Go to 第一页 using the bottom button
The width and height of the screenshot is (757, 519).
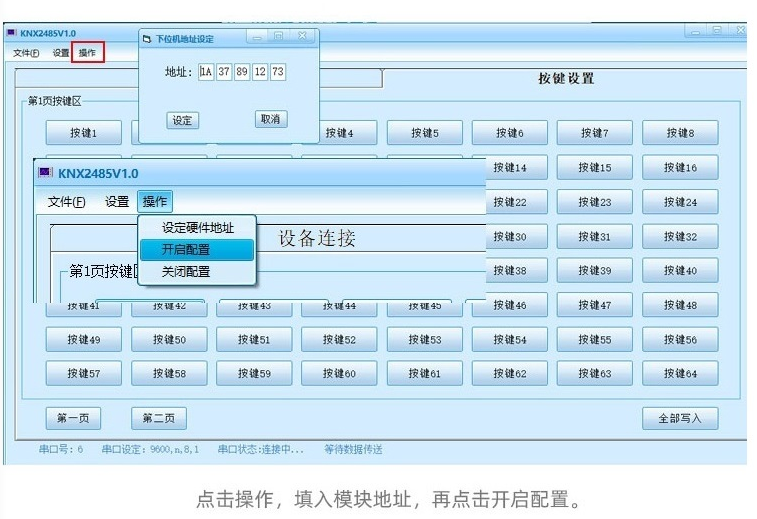tap(73, 418)
